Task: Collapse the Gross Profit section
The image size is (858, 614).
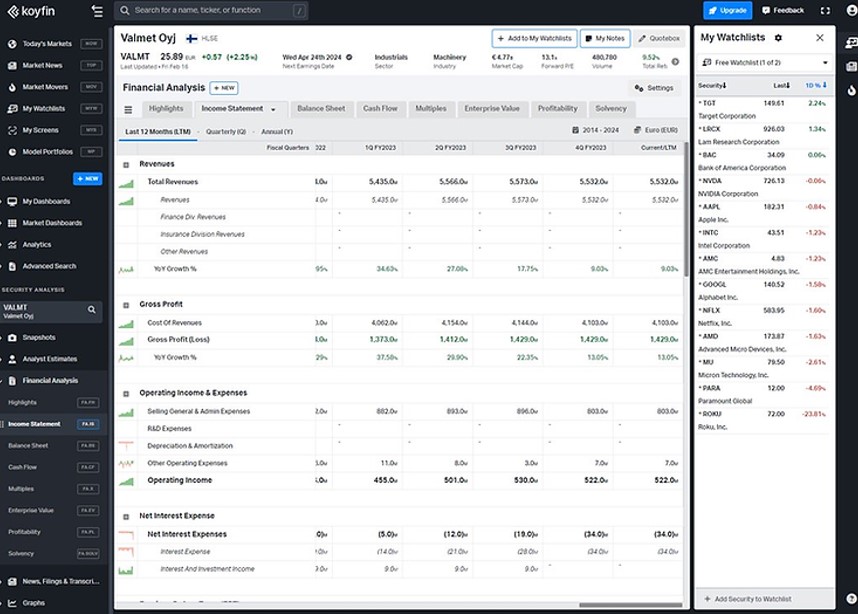Action: [126, 305]
